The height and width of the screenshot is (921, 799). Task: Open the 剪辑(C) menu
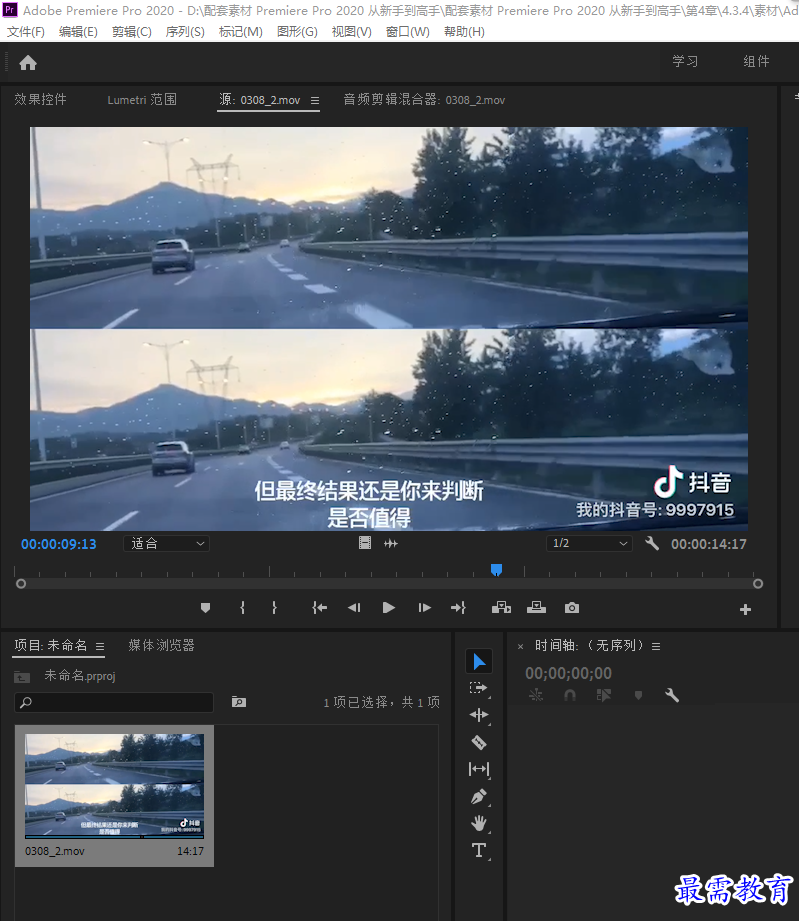click(132, 32)
